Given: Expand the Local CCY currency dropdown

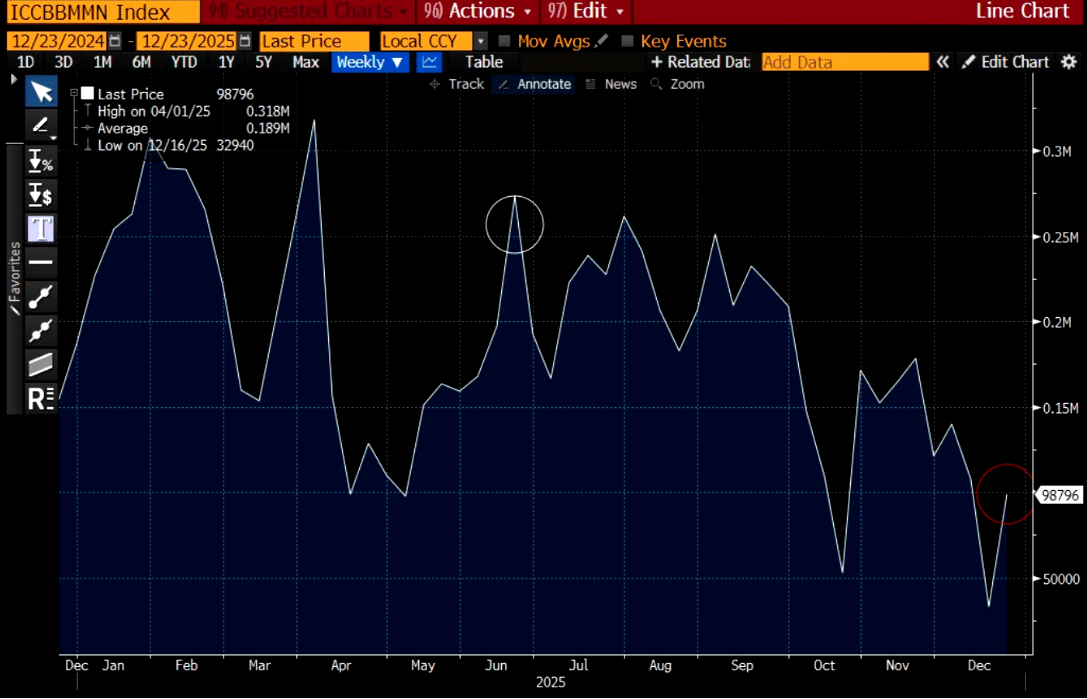Looking at the screenshot, I should [x=480, y=41].
